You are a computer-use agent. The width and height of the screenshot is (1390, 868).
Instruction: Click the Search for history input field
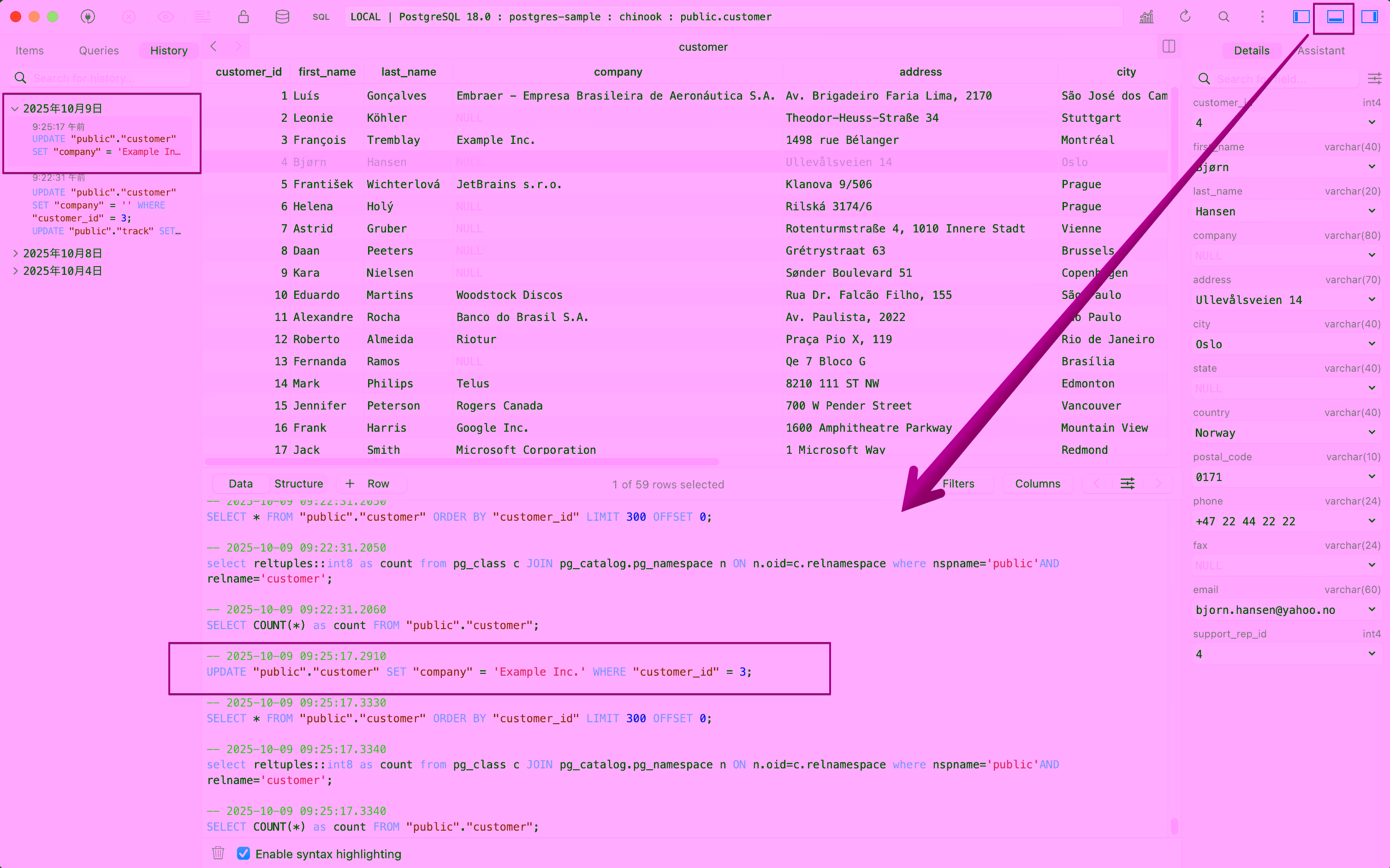pos(109,78)
